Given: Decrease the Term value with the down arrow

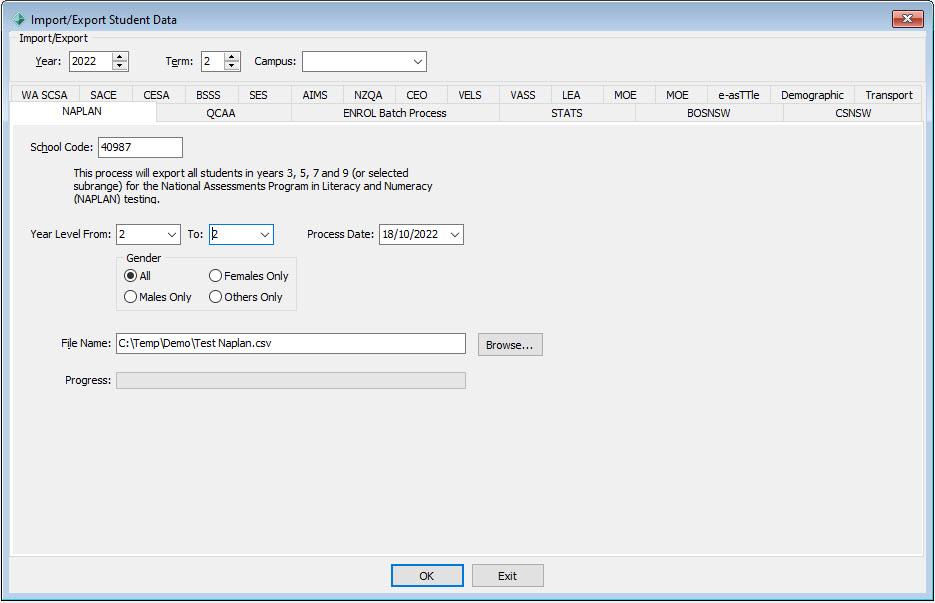Looking at the screenshot, I should tap(231, 66).
